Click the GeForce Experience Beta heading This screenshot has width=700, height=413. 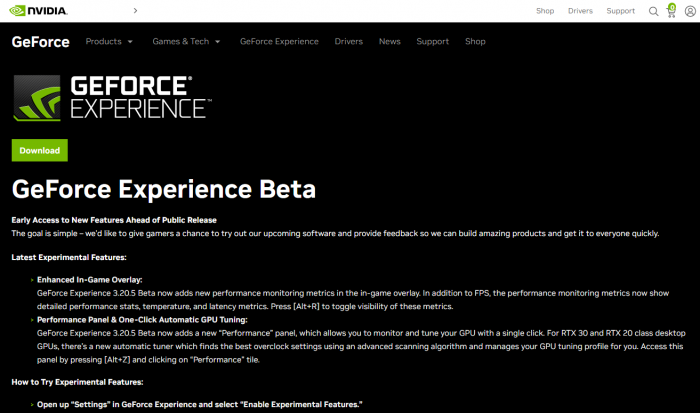(164, 189)
